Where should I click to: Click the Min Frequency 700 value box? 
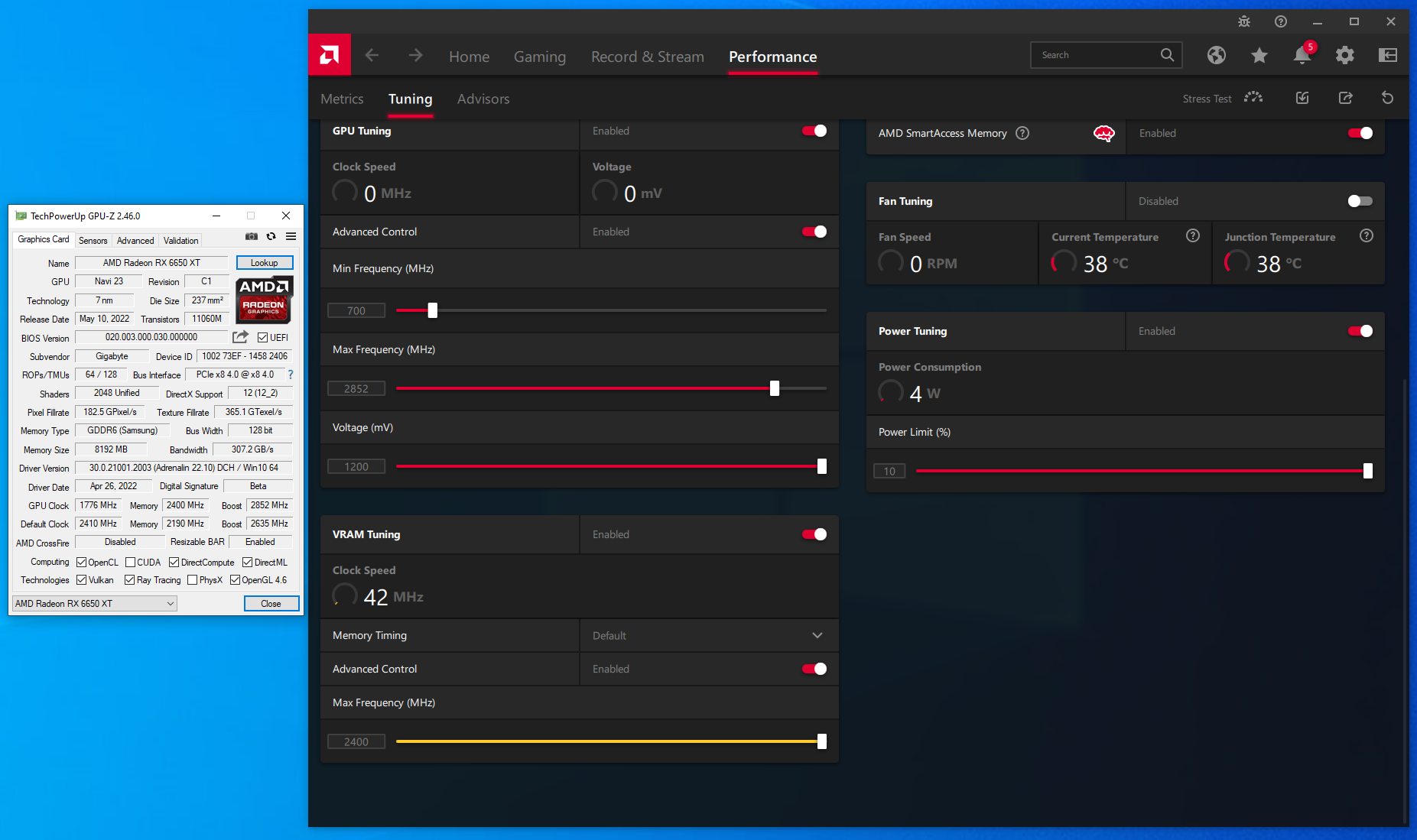(x=356, y=310)
